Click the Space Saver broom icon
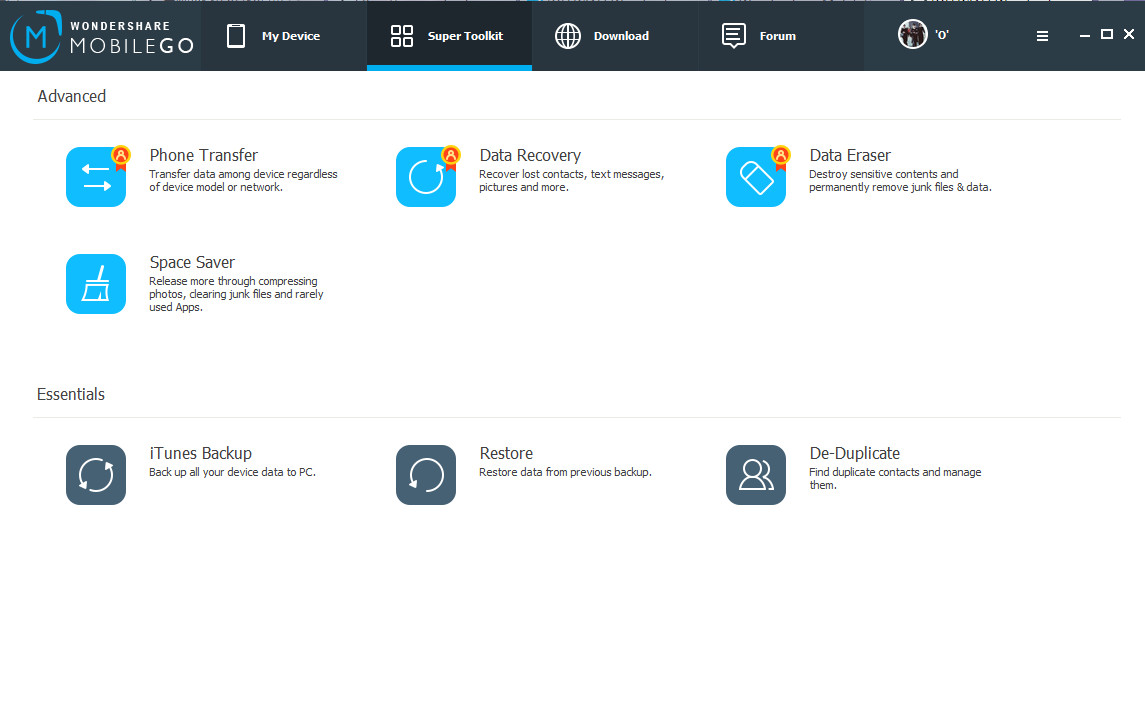Viewport: 1145px width, 708px height. 96,284
